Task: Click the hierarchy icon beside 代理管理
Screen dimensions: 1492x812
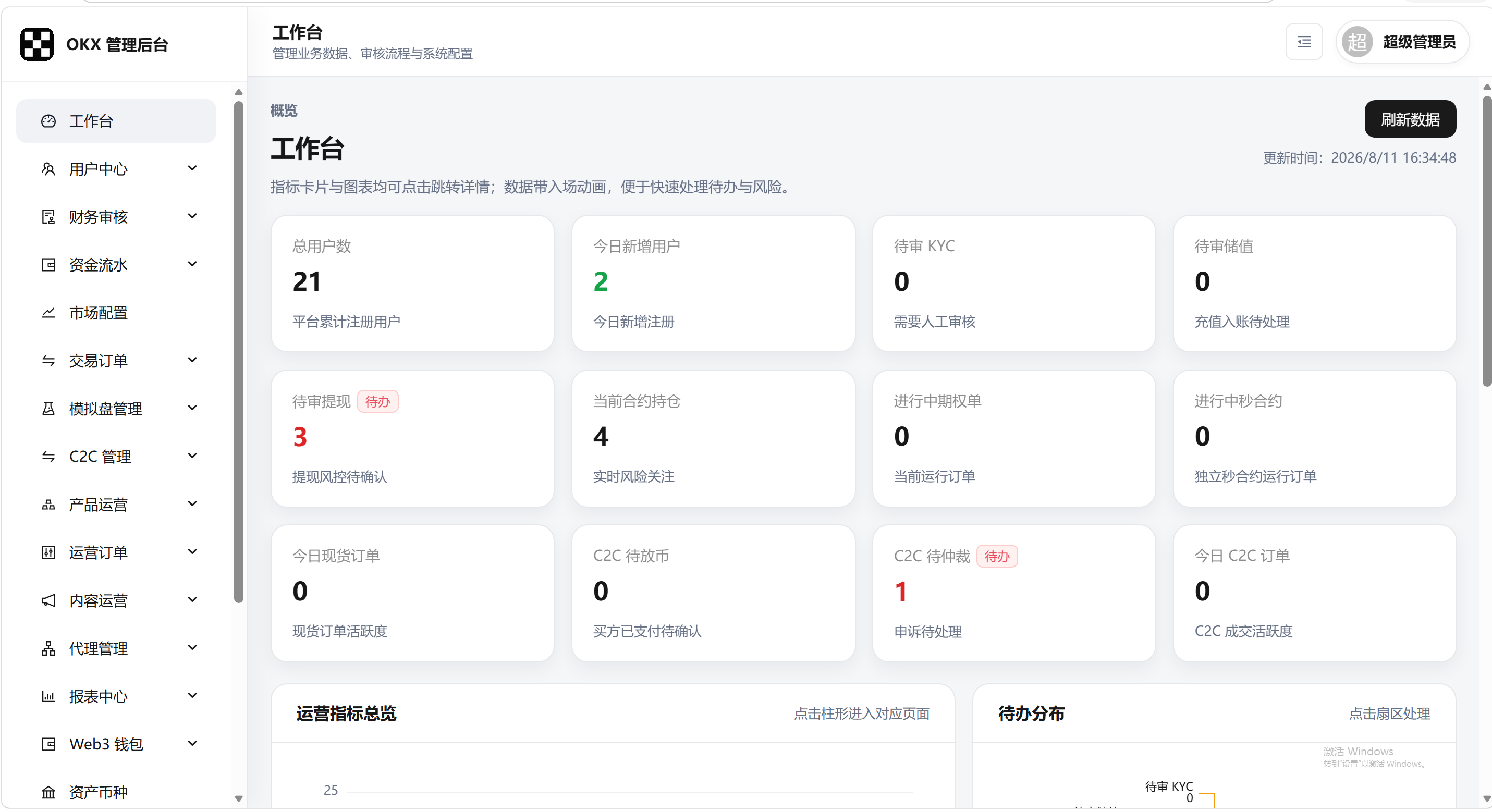Action: pos(48,648)
